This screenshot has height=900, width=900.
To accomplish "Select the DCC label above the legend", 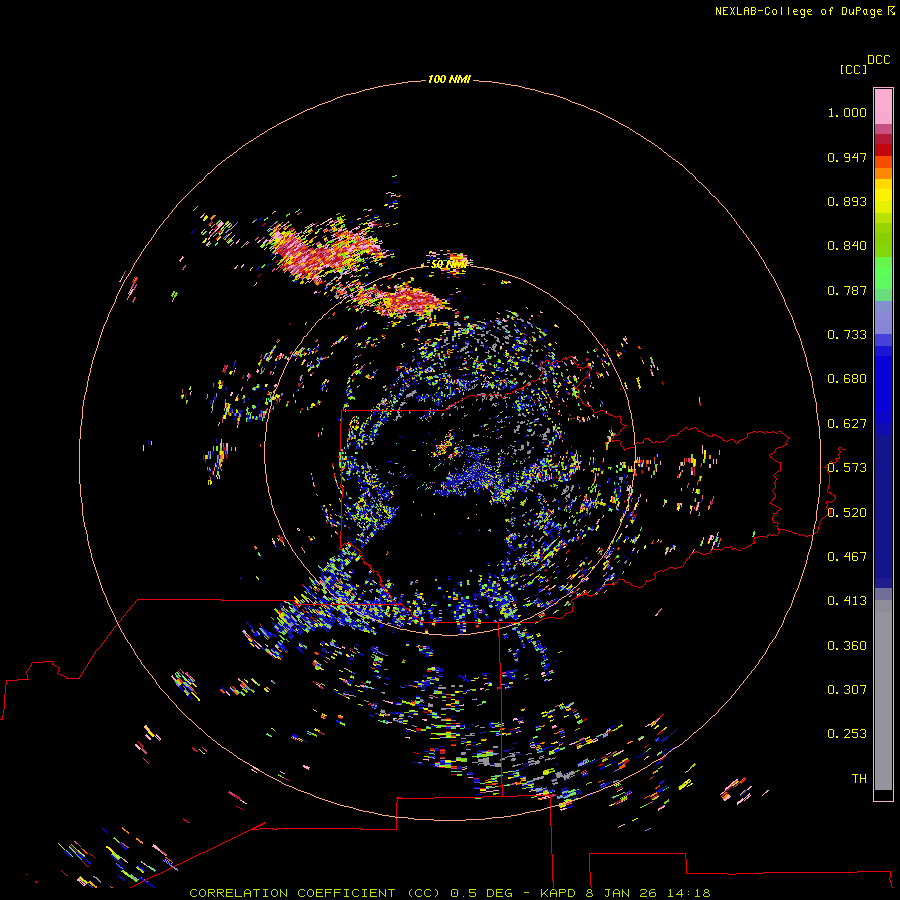I will 878,60.
